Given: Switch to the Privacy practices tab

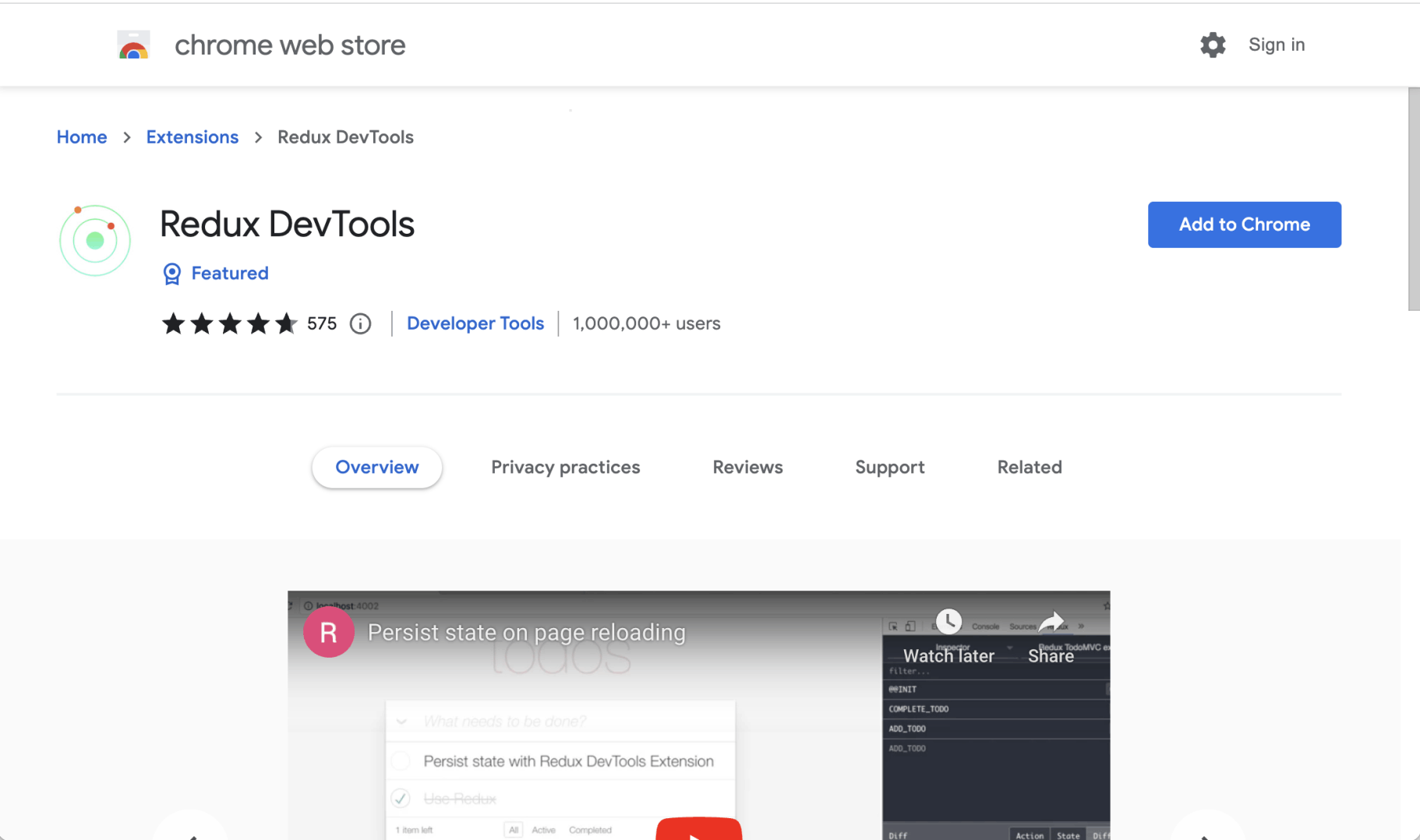Looking at the screenshot, I should click(566, 468).
